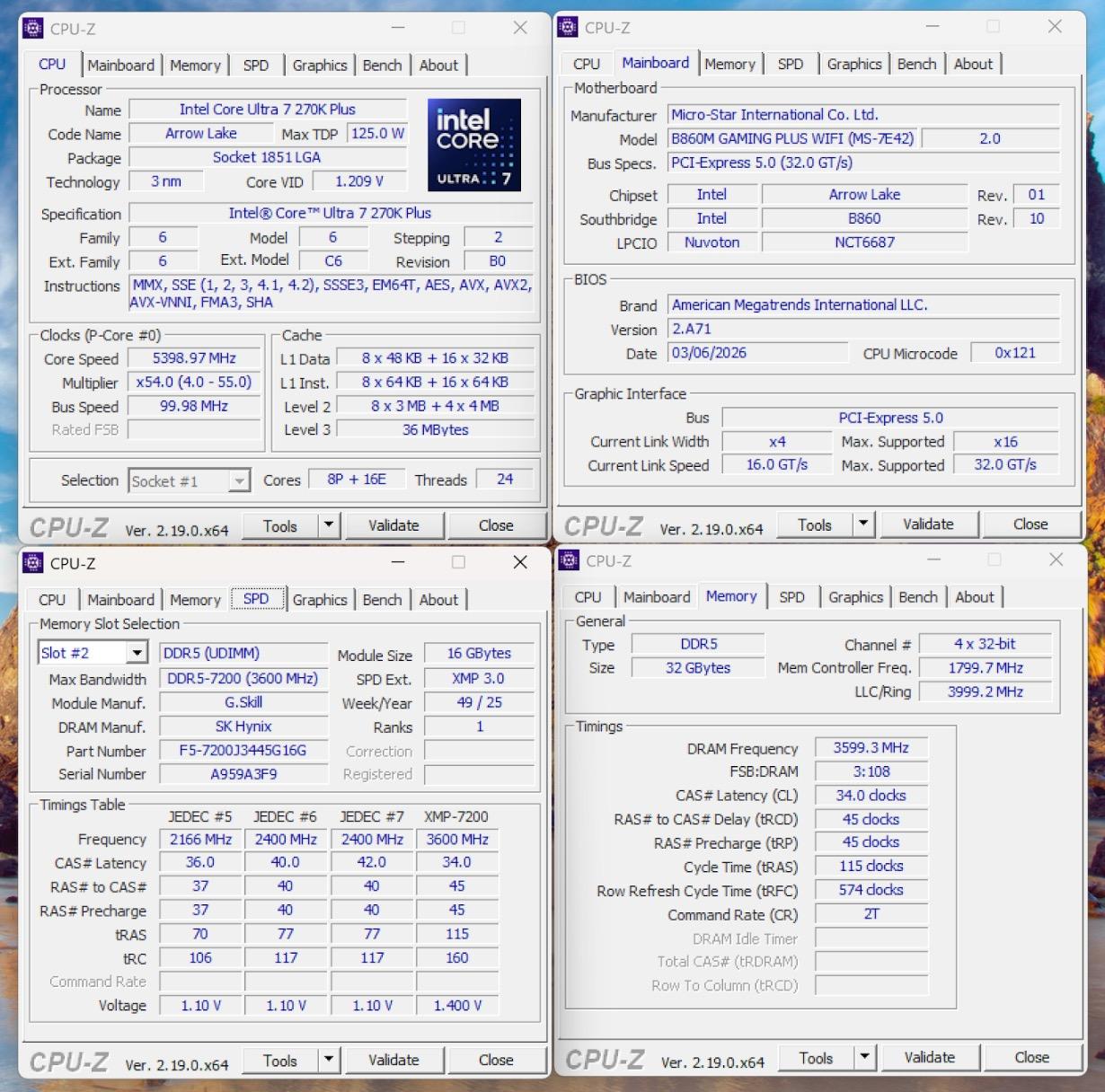Screen dimensions: 1105x1092
Task: Click the Tools button in the Mainboard window
Action: point(815,524)
